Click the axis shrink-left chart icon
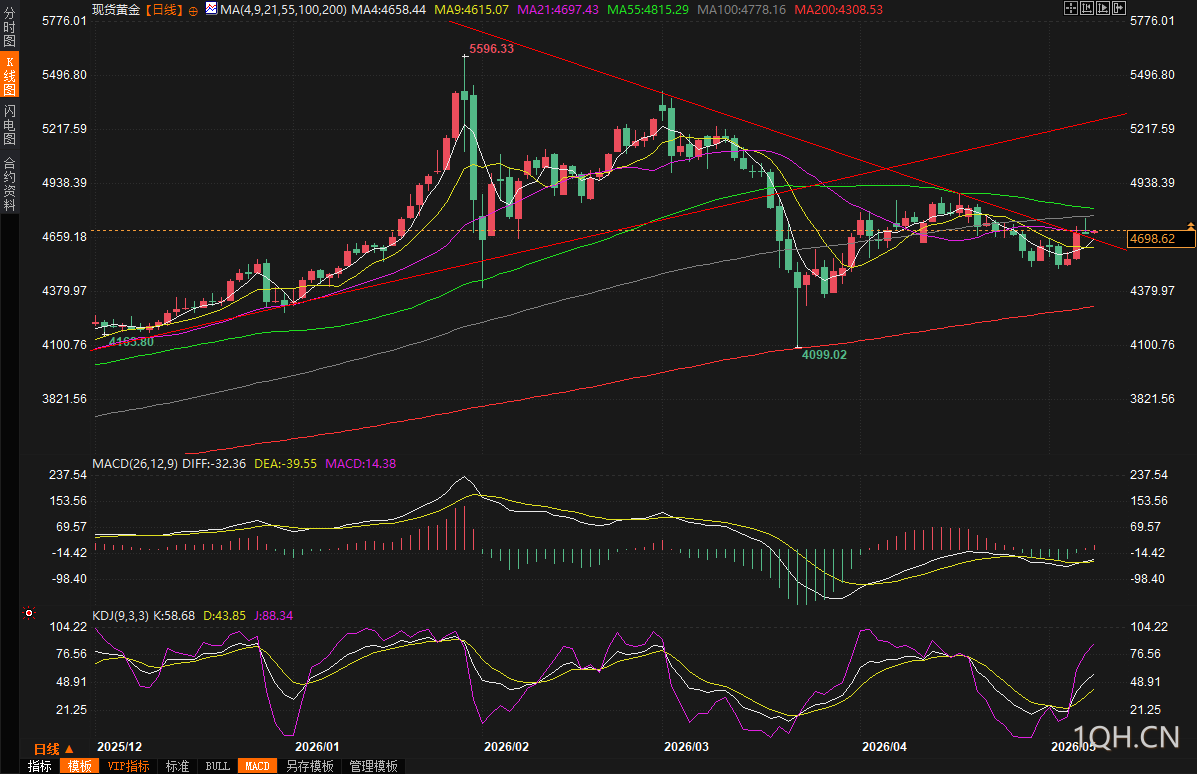This screenshot has height=774, width=1197. pyautogui.click(x=1087, y=8)
